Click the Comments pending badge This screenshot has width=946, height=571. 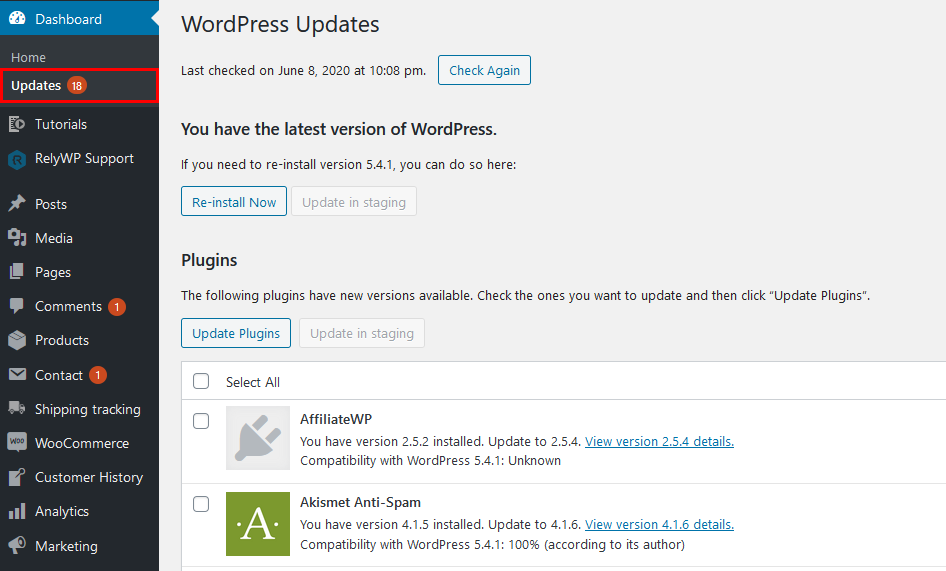click(117, 307)
